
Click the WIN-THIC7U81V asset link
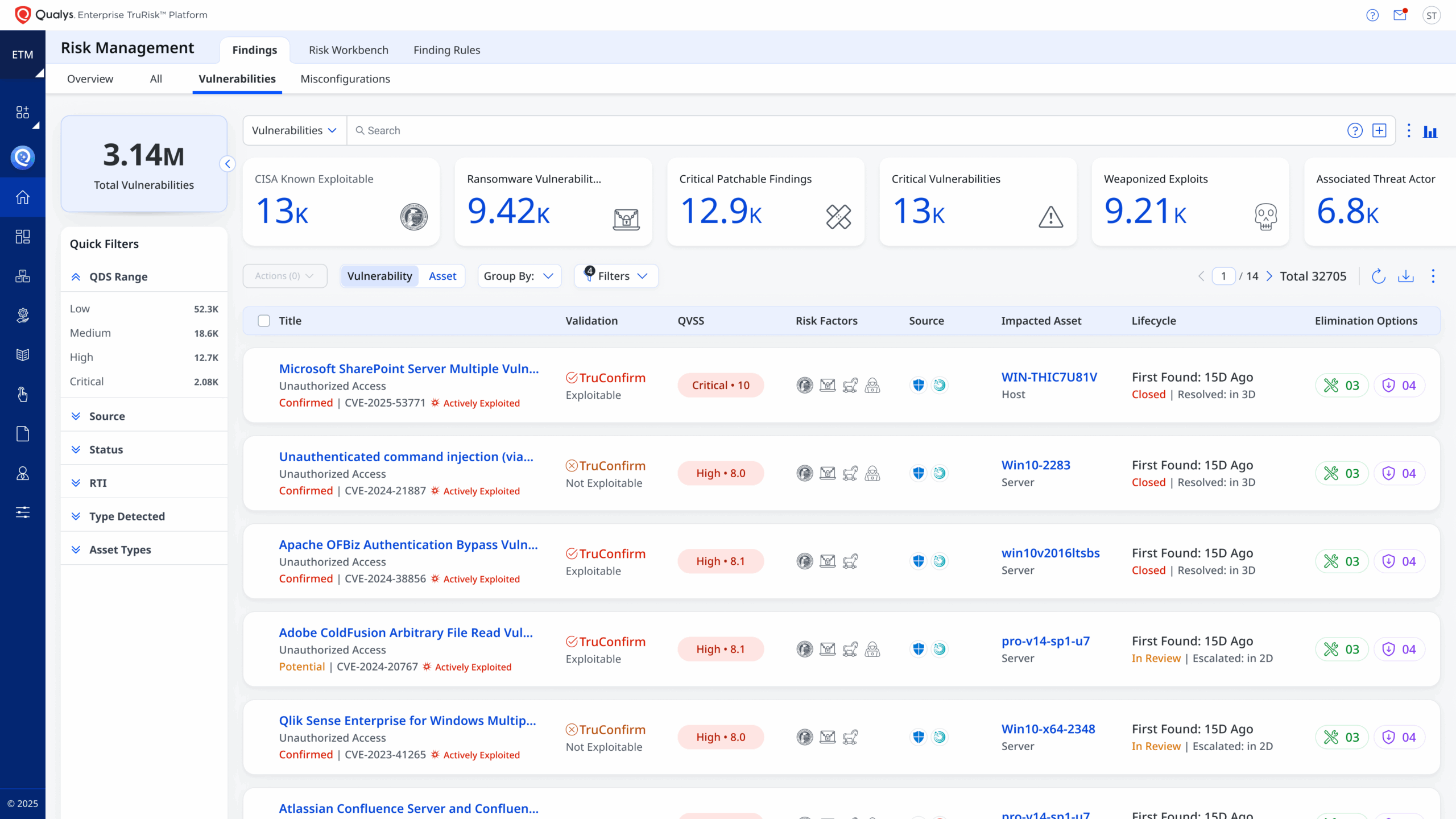1049,377
